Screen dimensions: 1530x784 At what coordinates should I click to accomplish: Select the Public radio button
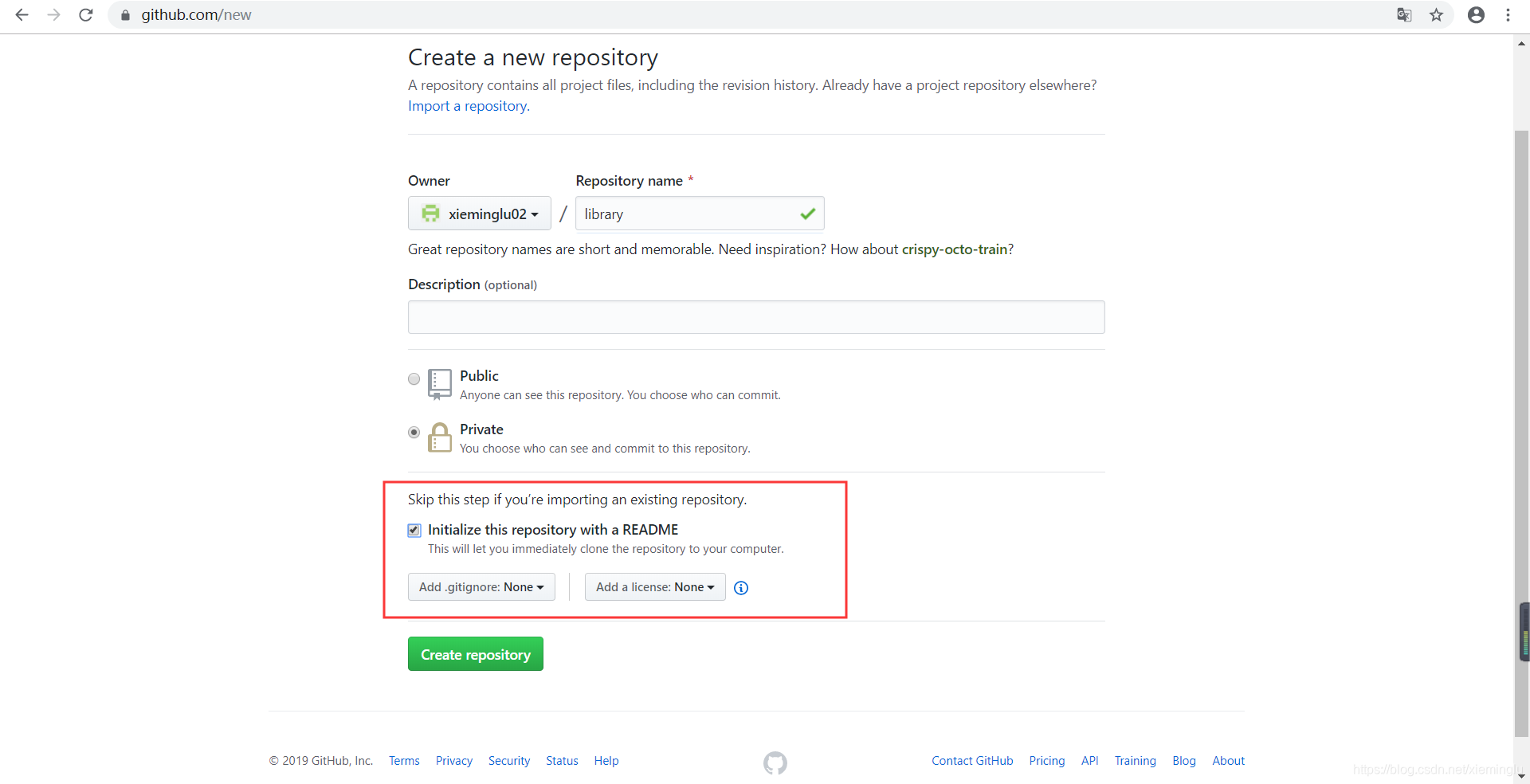(414, 378)
